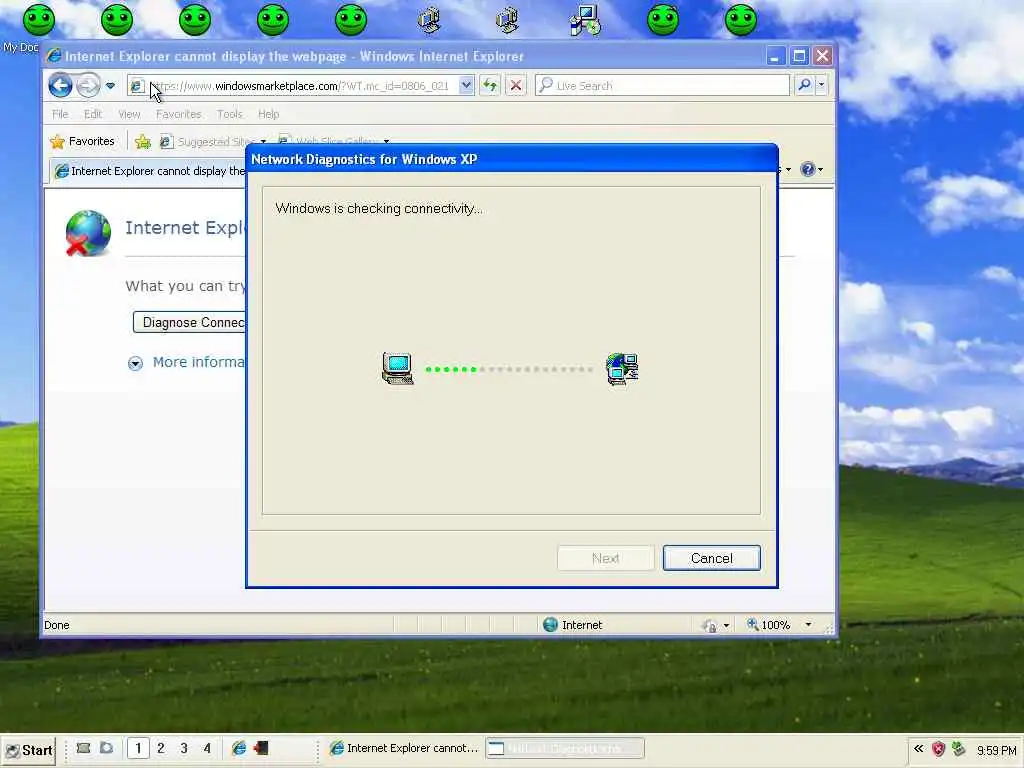Image resolution: width=1024 pixels, height=768 pixels.
Task: Click the second quick launch icon beside desktop pager
Action: (x=106, y=748)
